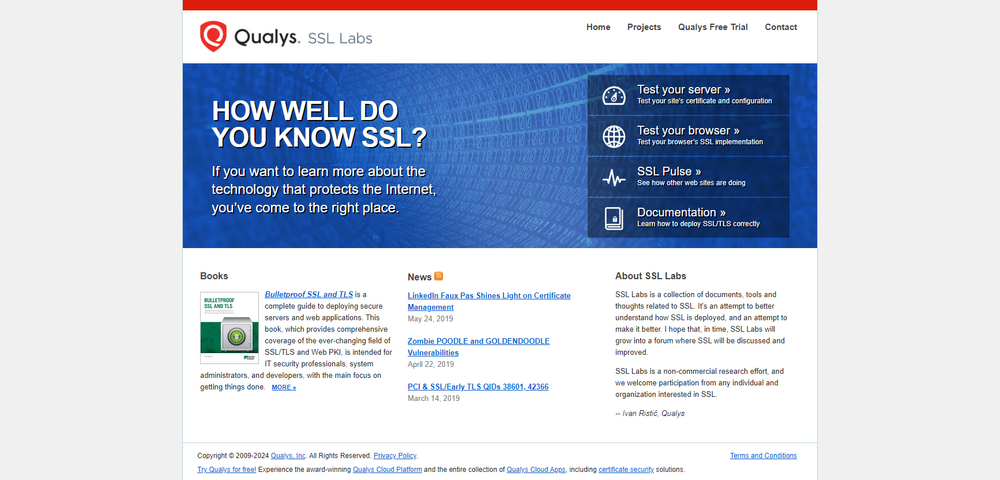Viewport: 1000px width, 480px height.
Task: Select Contact in the top navigation
Action: point(781,27)
